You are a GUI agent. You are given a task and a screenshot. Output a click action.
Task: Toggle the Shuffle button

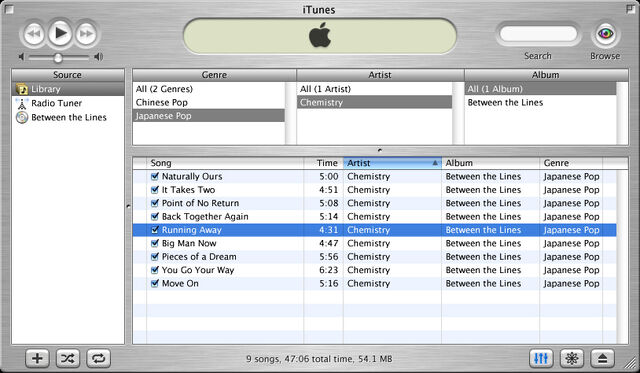tap(68, 358)
